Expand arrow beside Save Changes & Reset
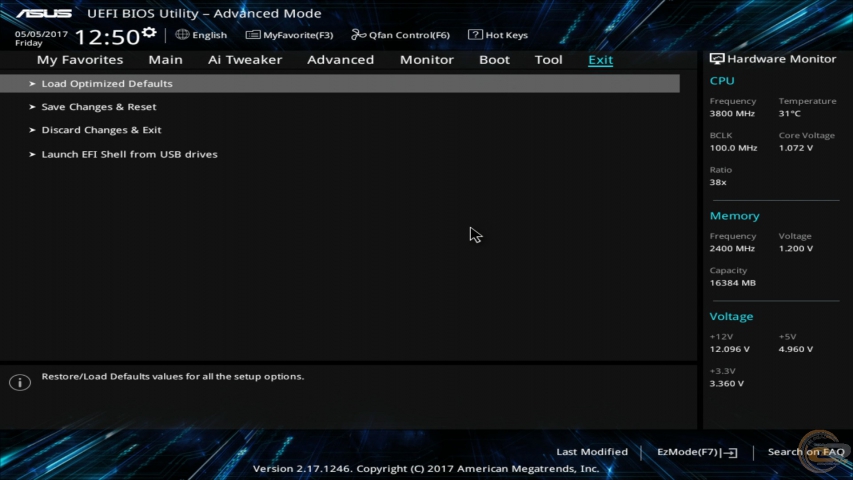853x480 pixels. point(32,107)
